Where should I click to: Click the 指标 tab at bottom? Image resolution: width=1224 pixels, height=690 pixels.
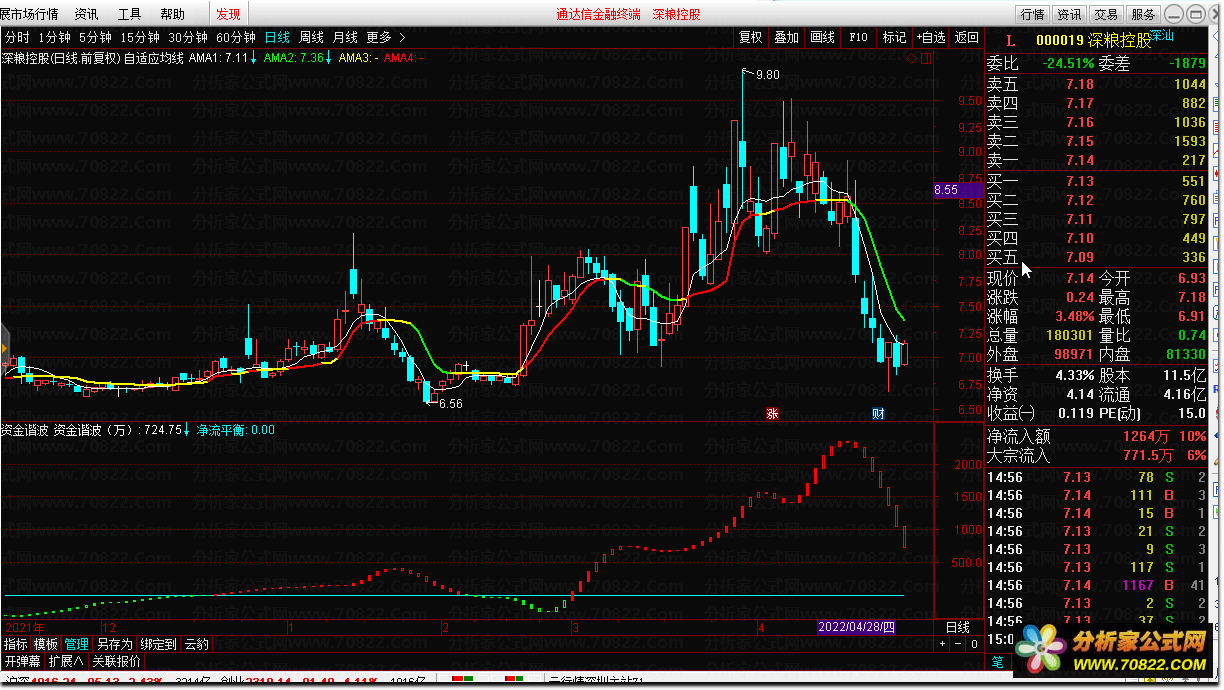pyautogui.click(x=15, y=644)
